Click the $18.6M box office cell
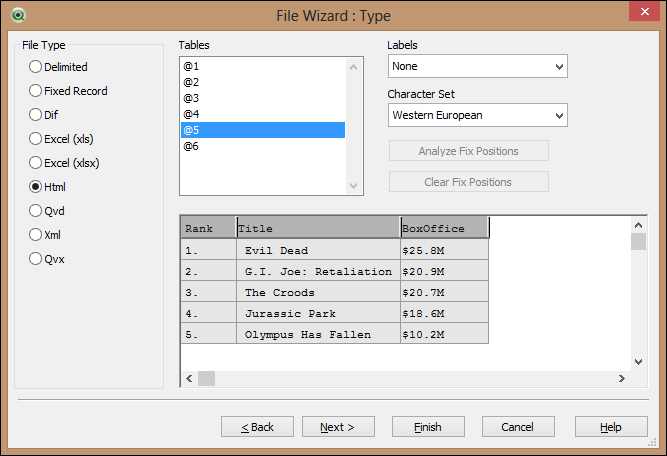Viewport: 667px width, 456px height. coord(445,314)
